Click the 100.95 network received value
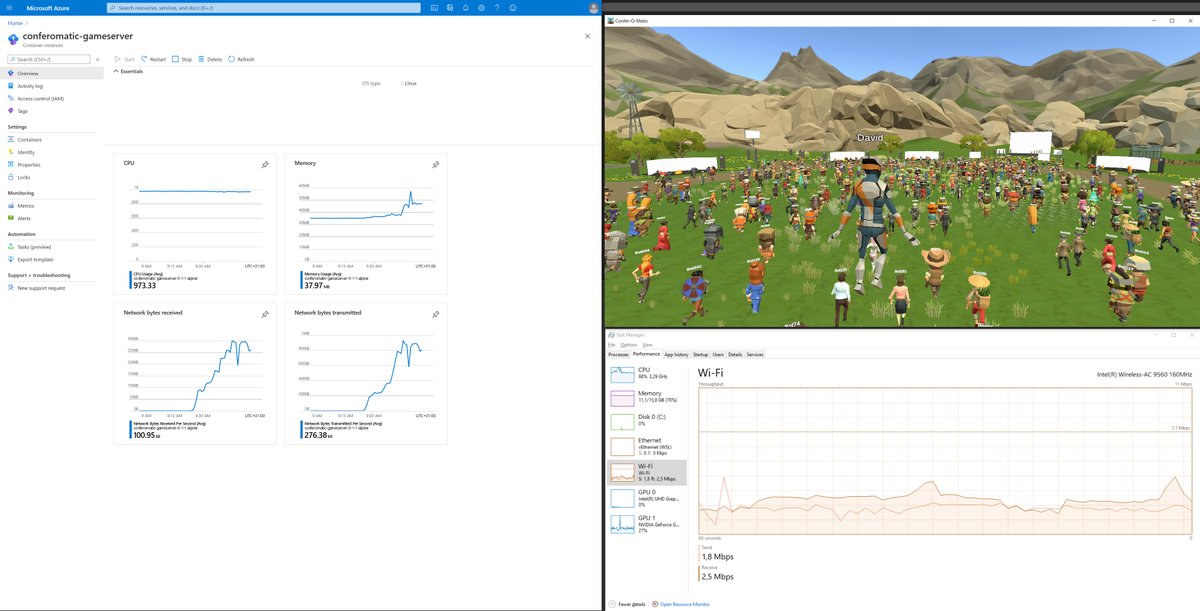Viewport: 1200px width, 611px height. [x=142, y=435]
